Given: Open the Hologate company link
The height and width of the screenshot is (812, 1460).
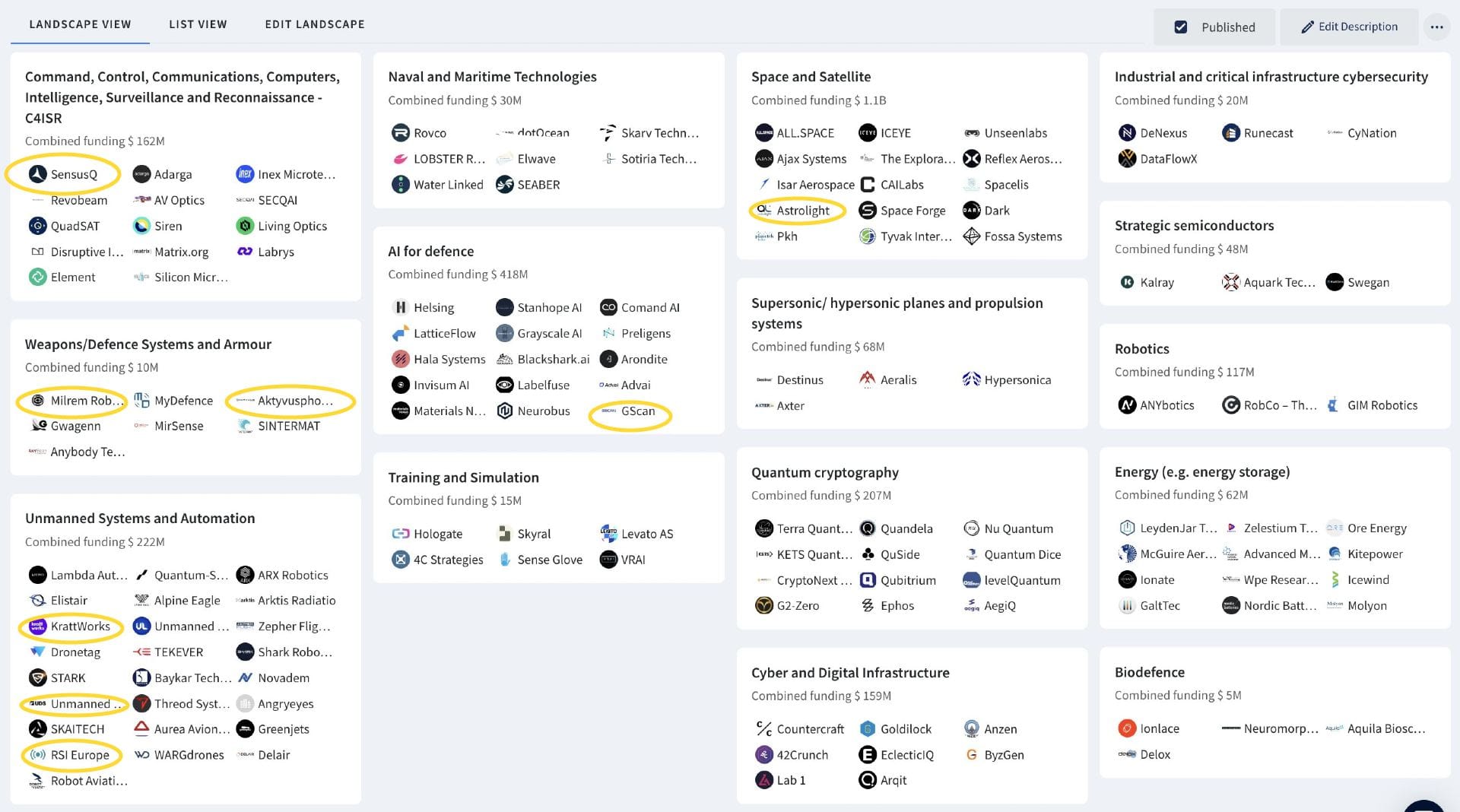Looking at the screenshot, I should pyautogui.click(x=438, y=534).
